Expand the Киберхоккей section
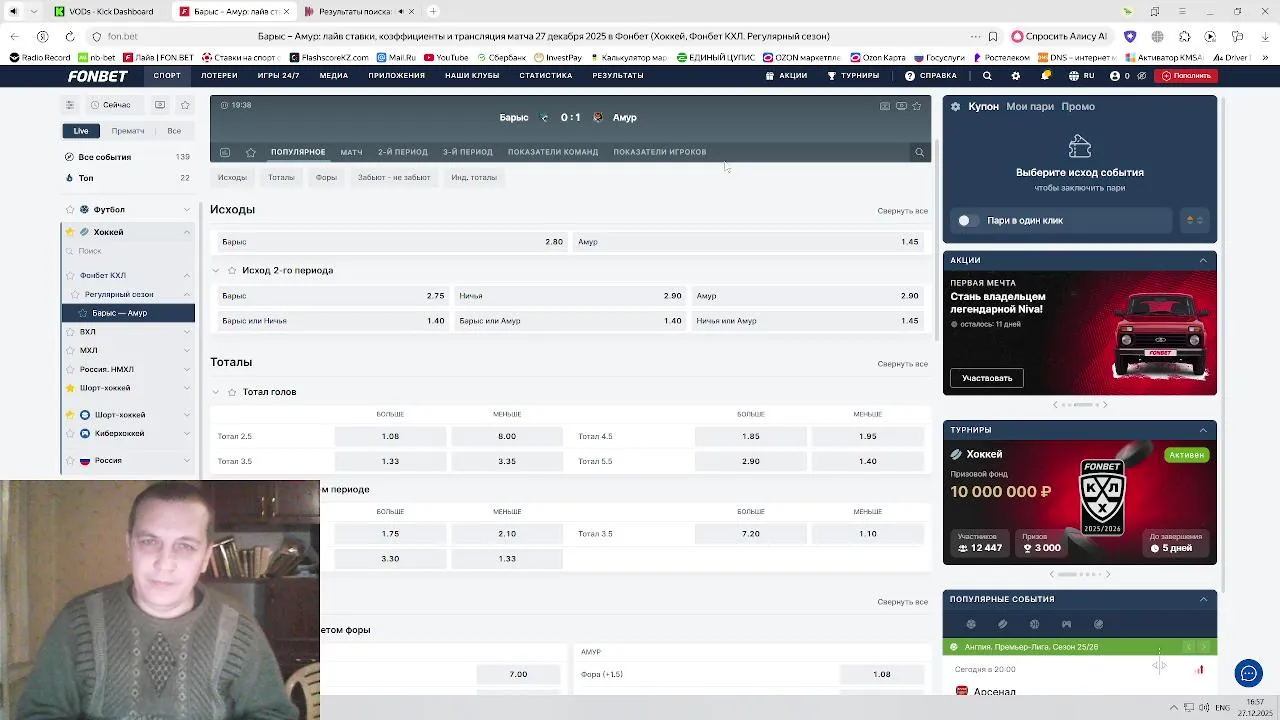Viewport: 1280px width, 720px height. 186,434
